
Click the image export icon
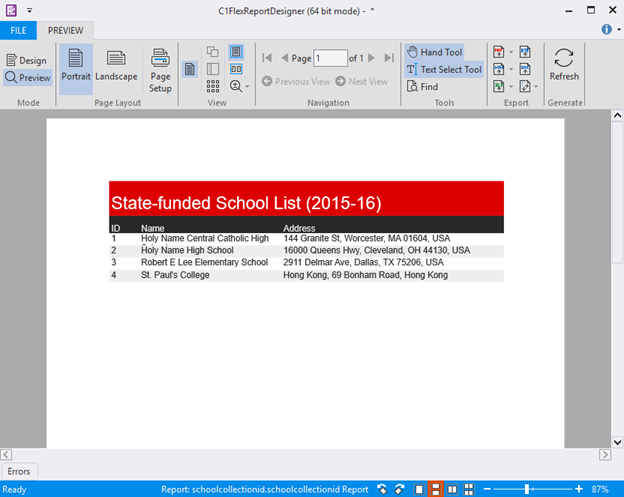[525, 86]
